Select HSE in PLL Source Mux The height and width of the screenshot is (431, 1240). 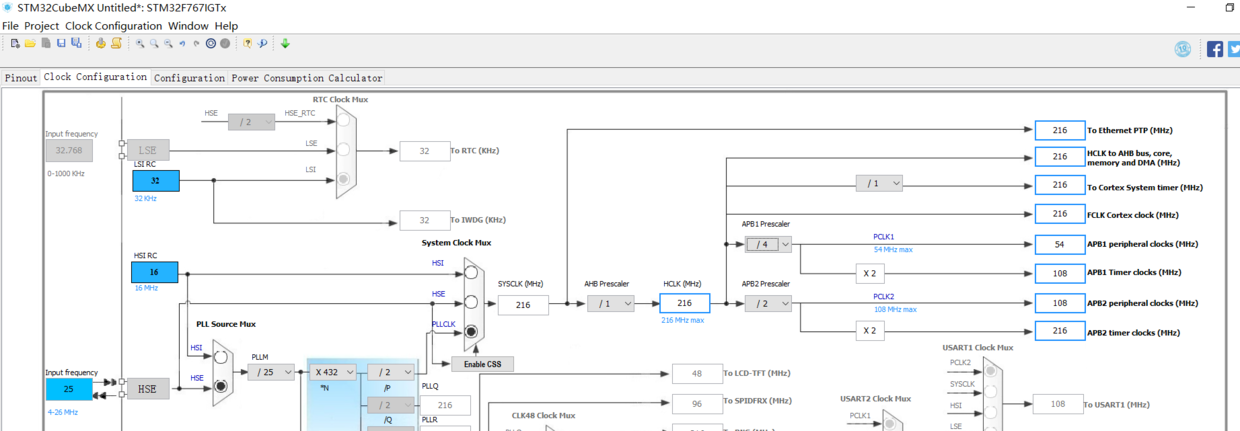[221, 386]
